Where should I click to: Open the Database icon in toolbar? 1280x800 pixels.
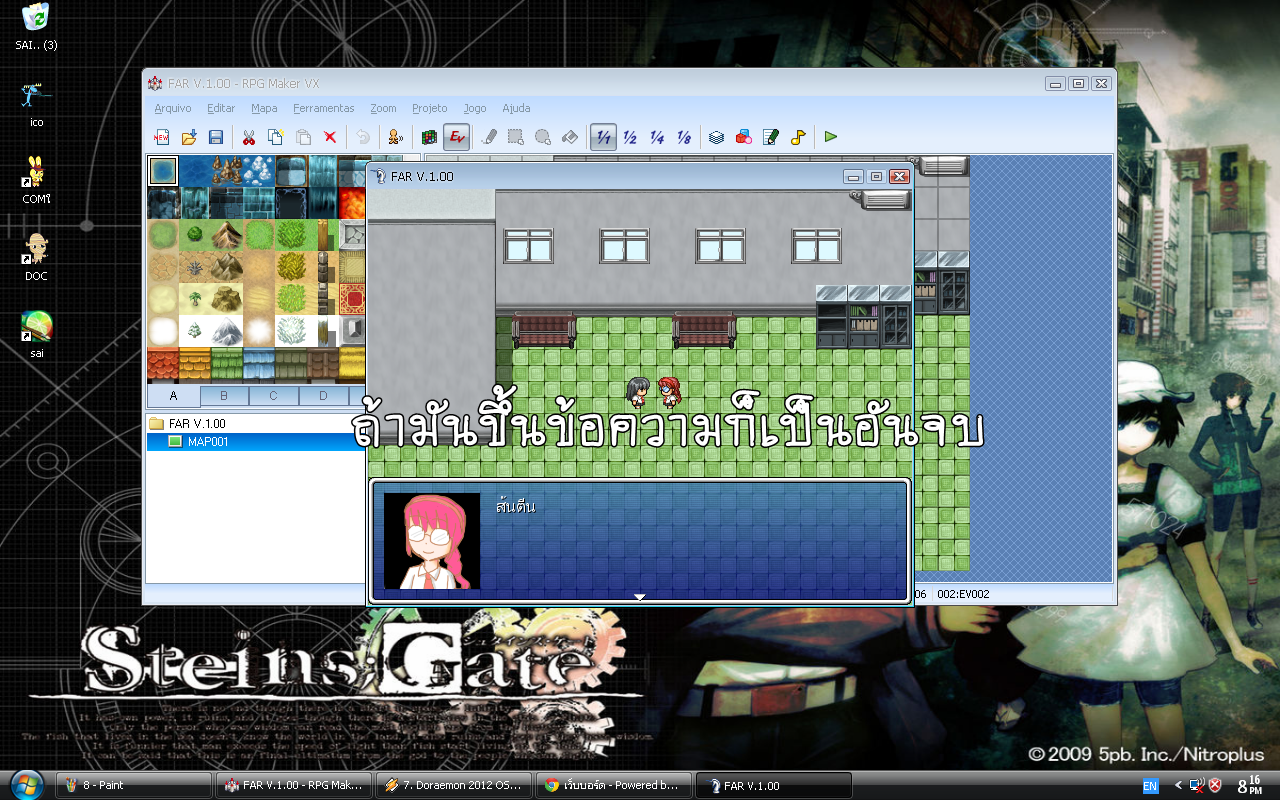tap(717, 137)
